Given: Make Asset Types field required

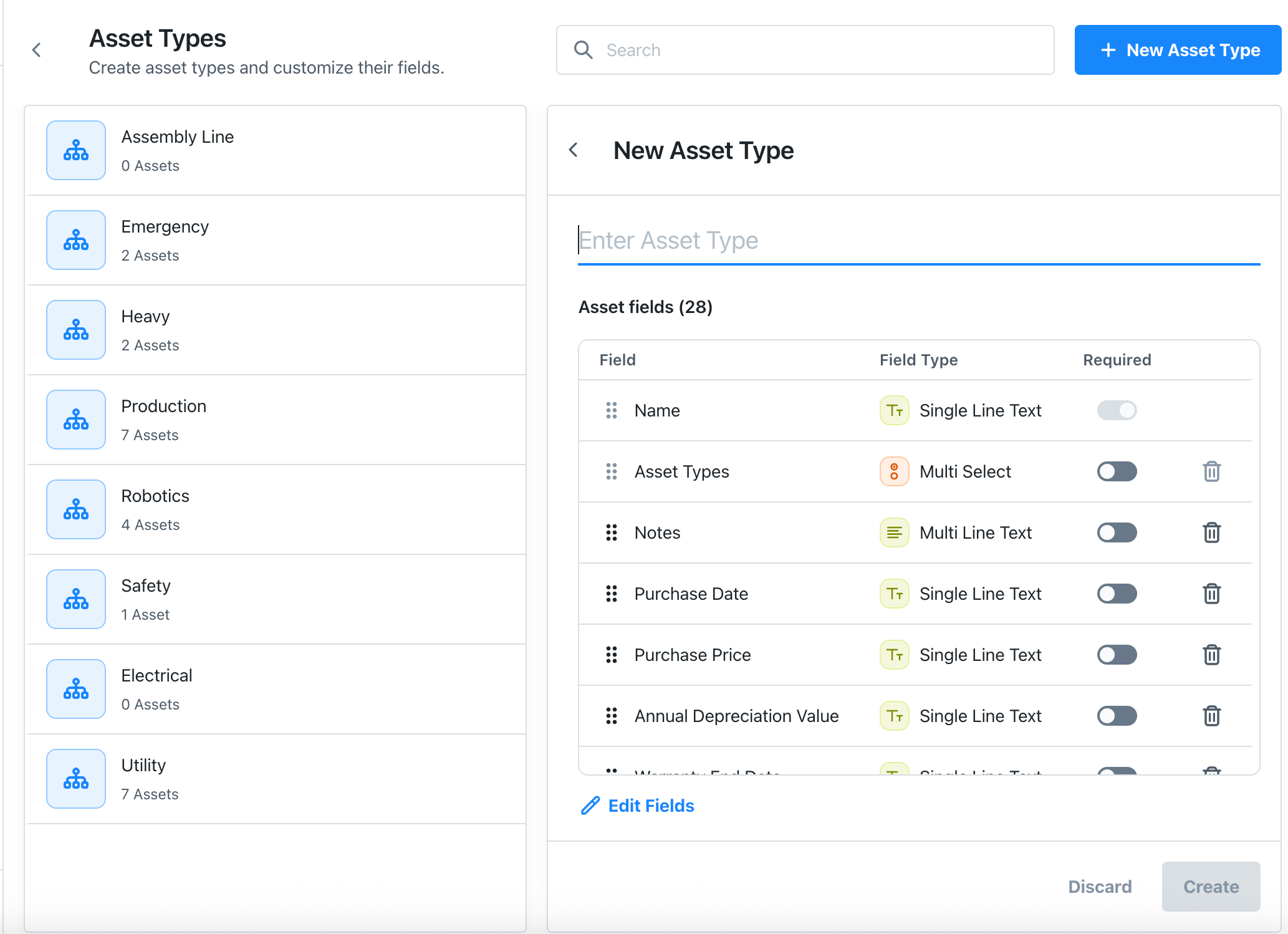Looking at the screenshot, I should [x=1117, y=471].
